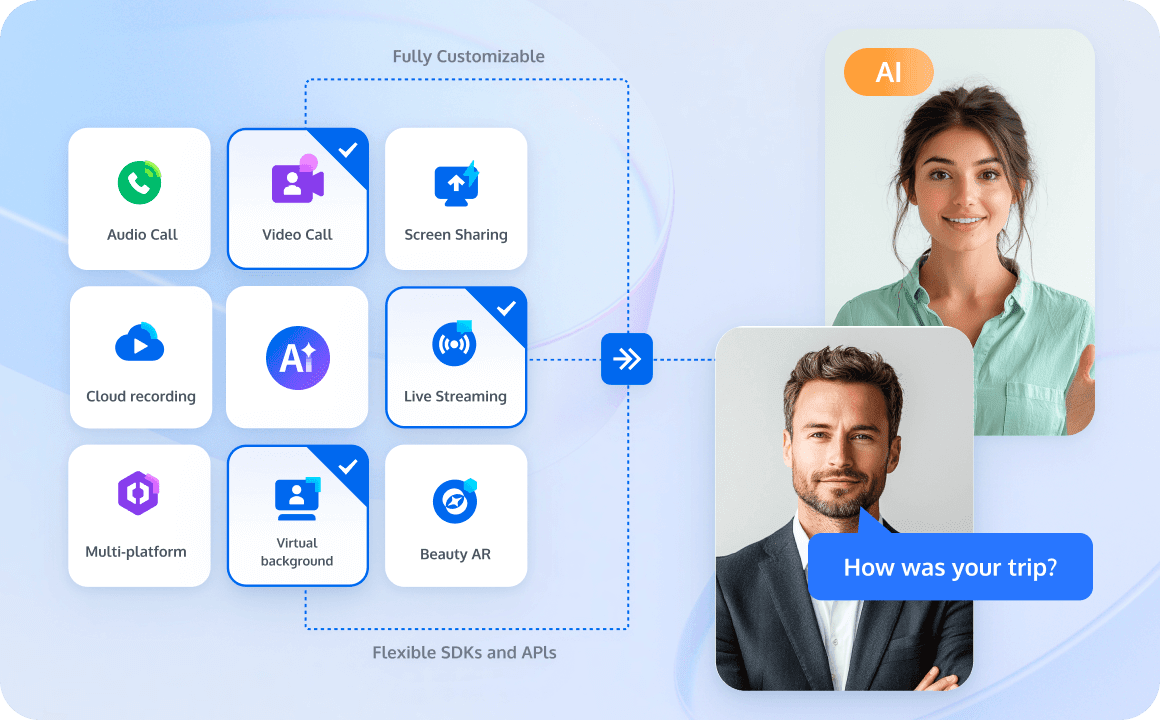Image resolution: width=1160 pixels, height=720 pixels.
Task: Click the "Multi-platform" label text
Action: click(136, 551)
